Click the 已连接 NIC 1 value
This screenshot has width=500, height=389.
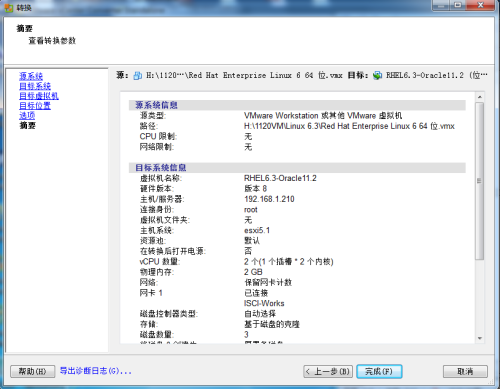(256, 293)
